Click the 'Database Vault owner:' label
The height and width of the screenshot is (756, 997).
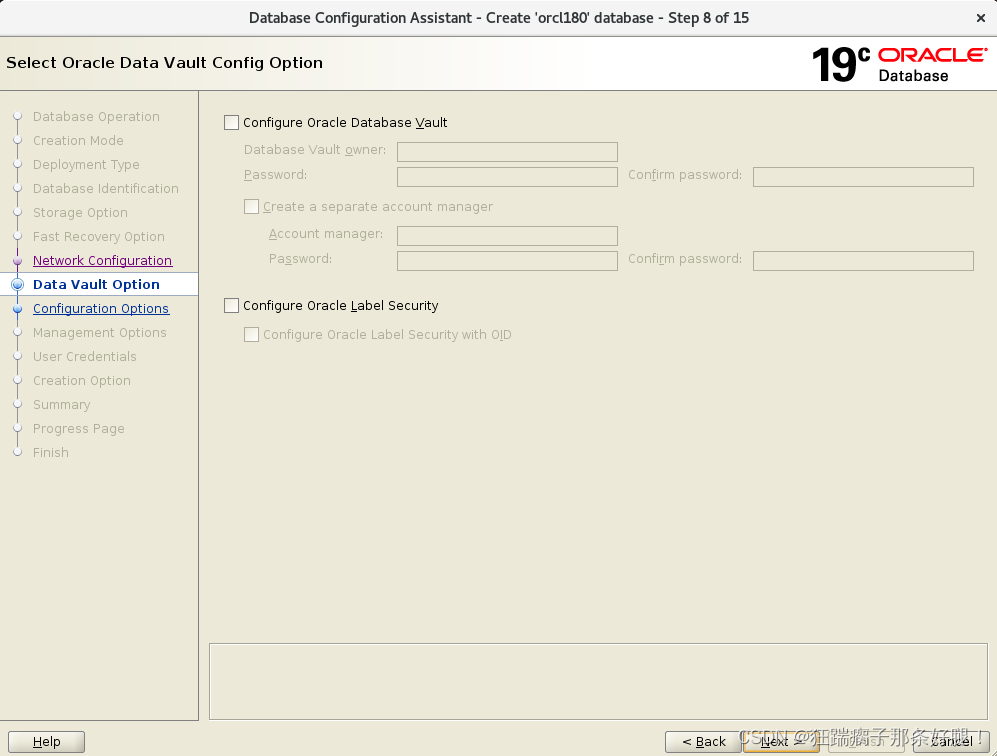tap(315, 150)
